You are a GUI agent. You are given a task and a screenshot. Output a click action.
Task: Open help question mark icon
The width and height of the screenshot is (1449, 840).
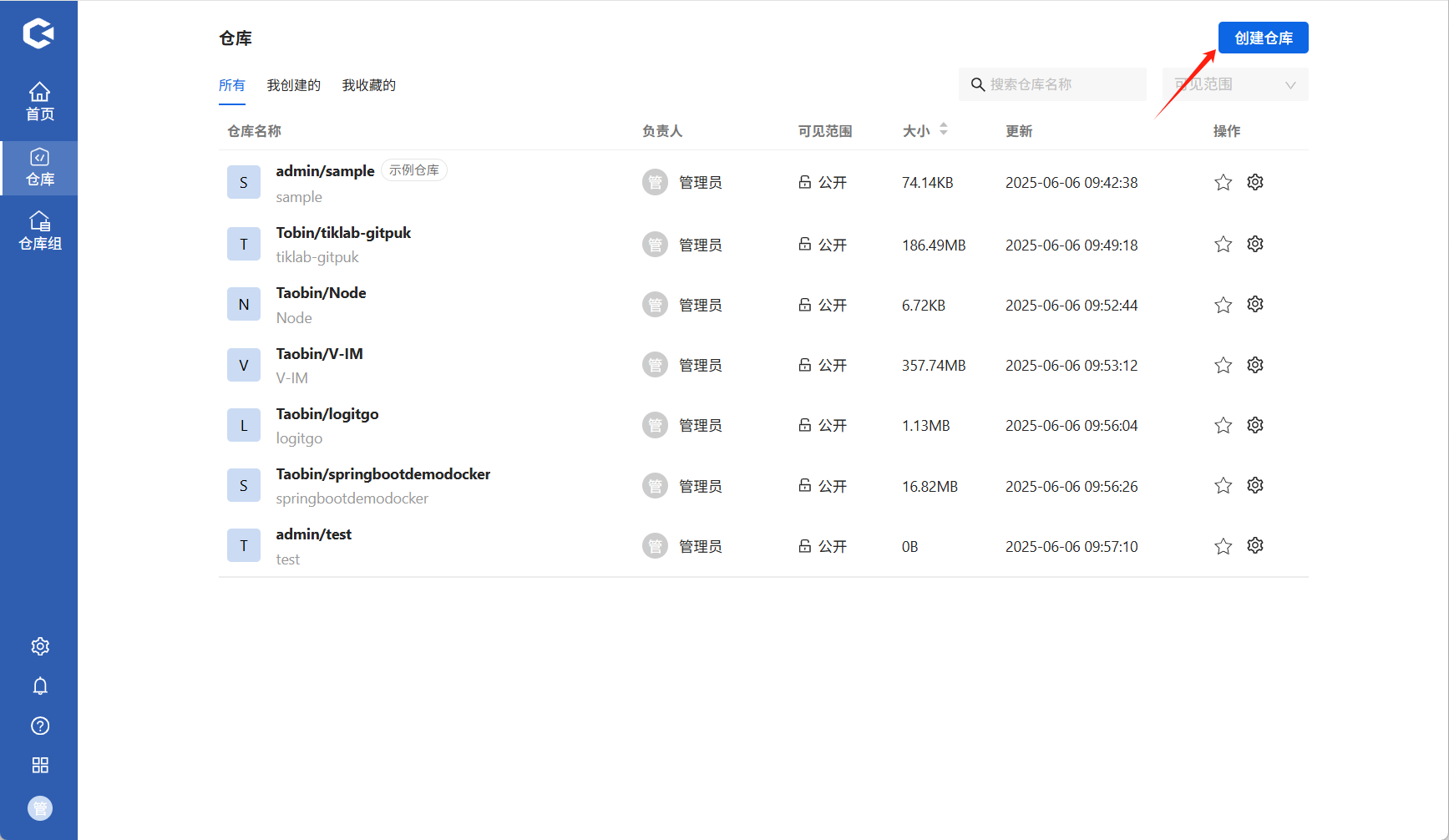coord(40,726)
